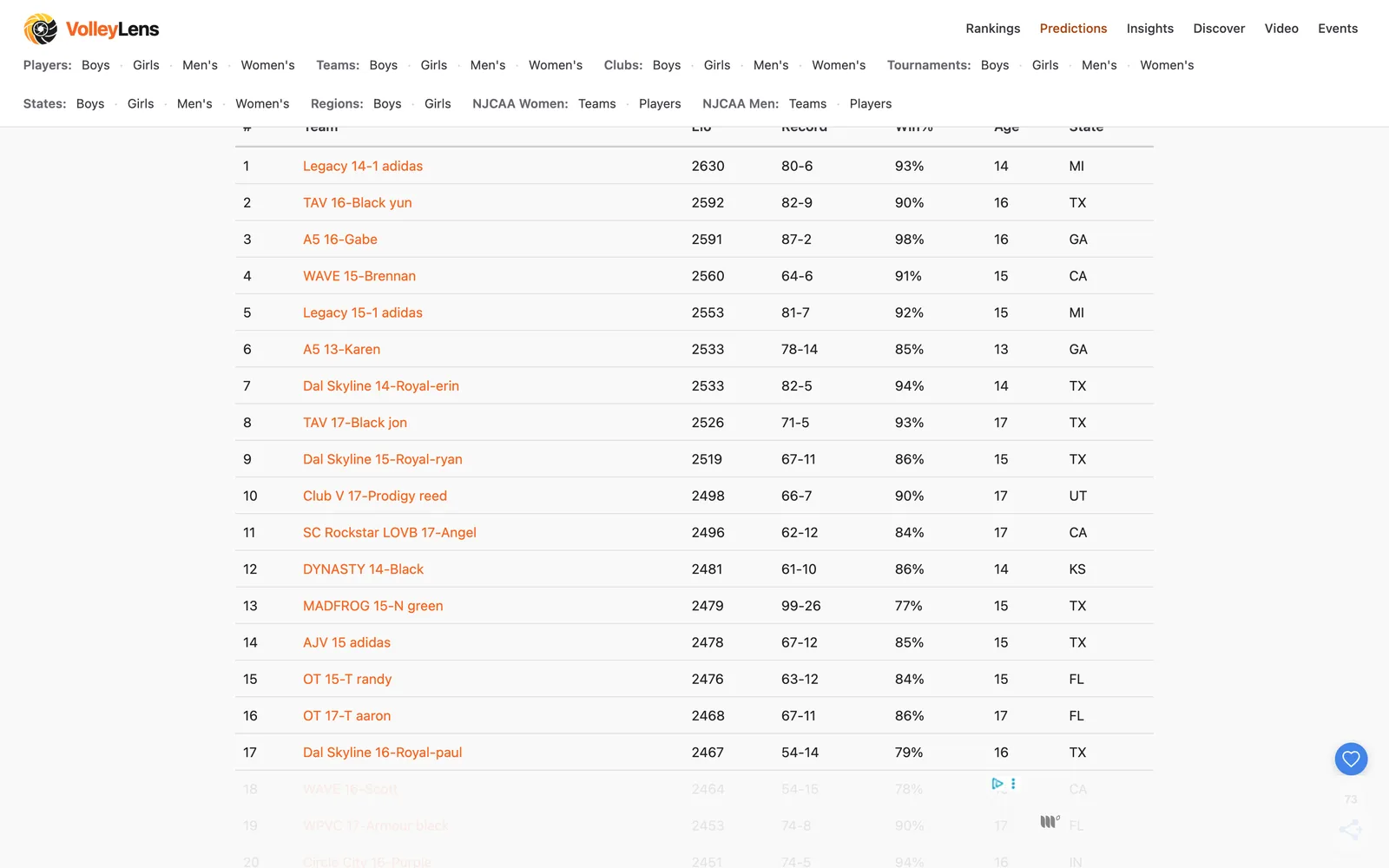1389x868 pixels.
Task: Visit the OT 15-T randy link
Action: 347,680
